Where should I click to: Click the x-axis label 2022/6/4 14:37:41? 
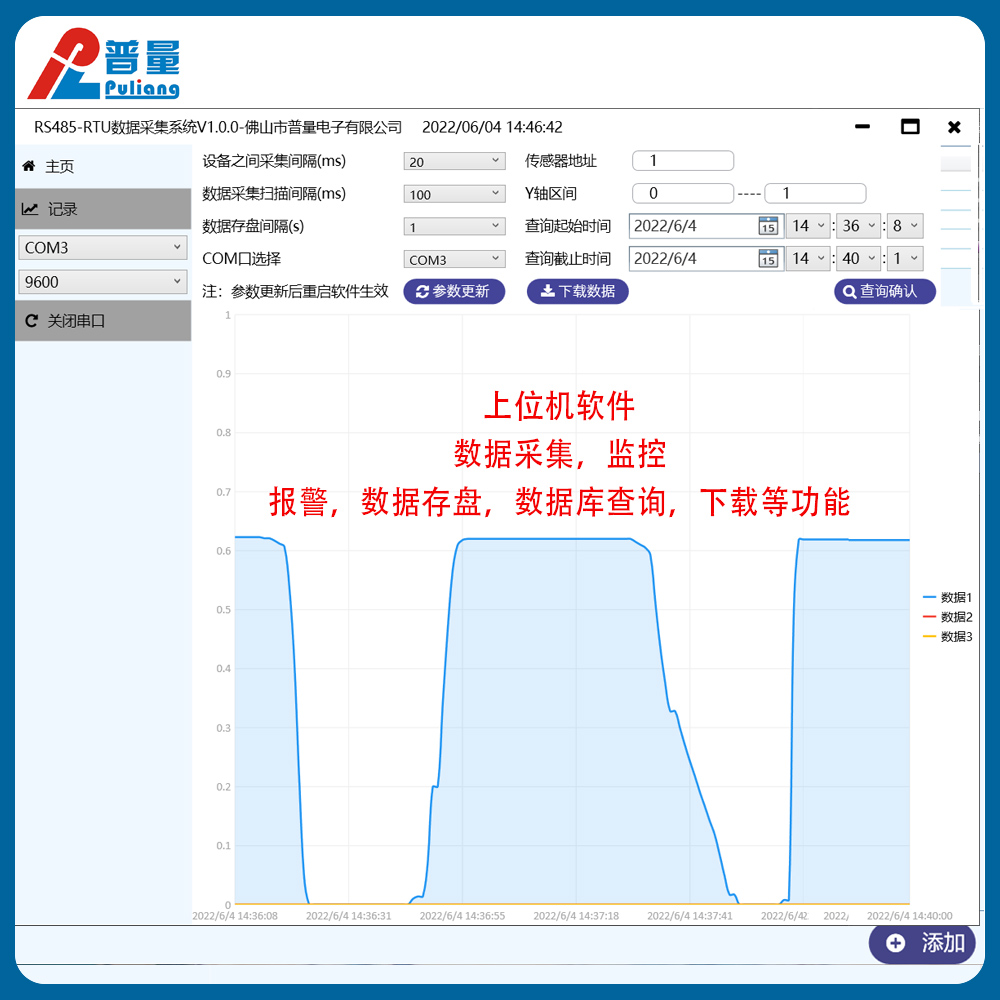(x=690, y=916)
